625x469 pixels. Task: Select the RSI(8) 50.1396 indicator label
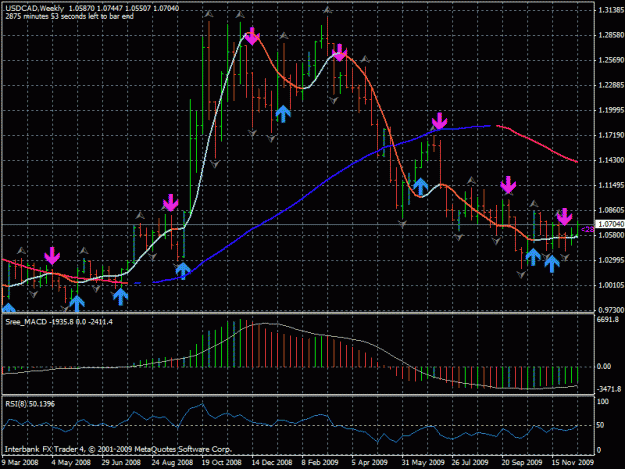30,404
